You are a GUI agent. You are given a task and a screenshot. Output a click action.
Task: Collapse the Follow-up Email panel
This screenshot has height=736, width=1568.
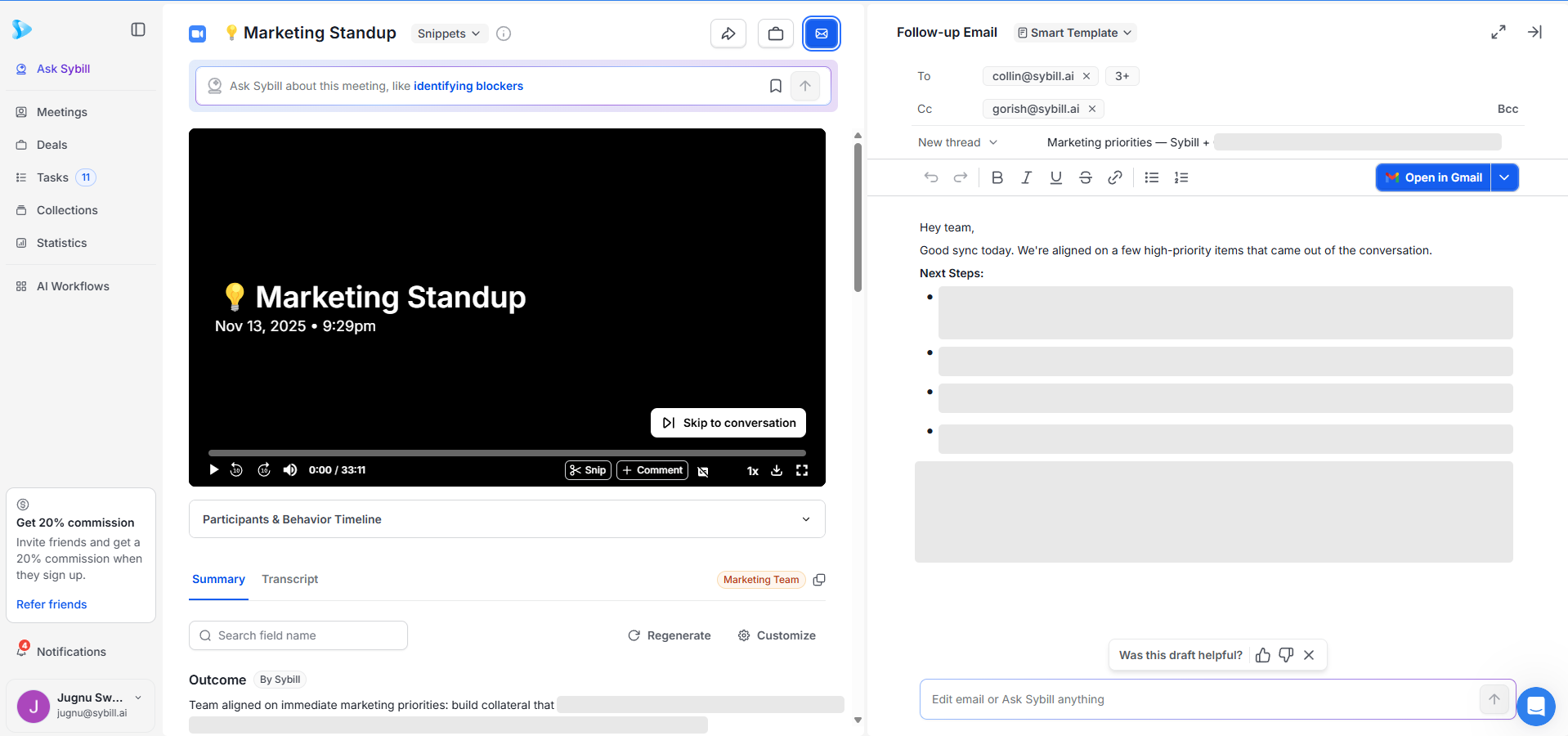coord(1534,32)
